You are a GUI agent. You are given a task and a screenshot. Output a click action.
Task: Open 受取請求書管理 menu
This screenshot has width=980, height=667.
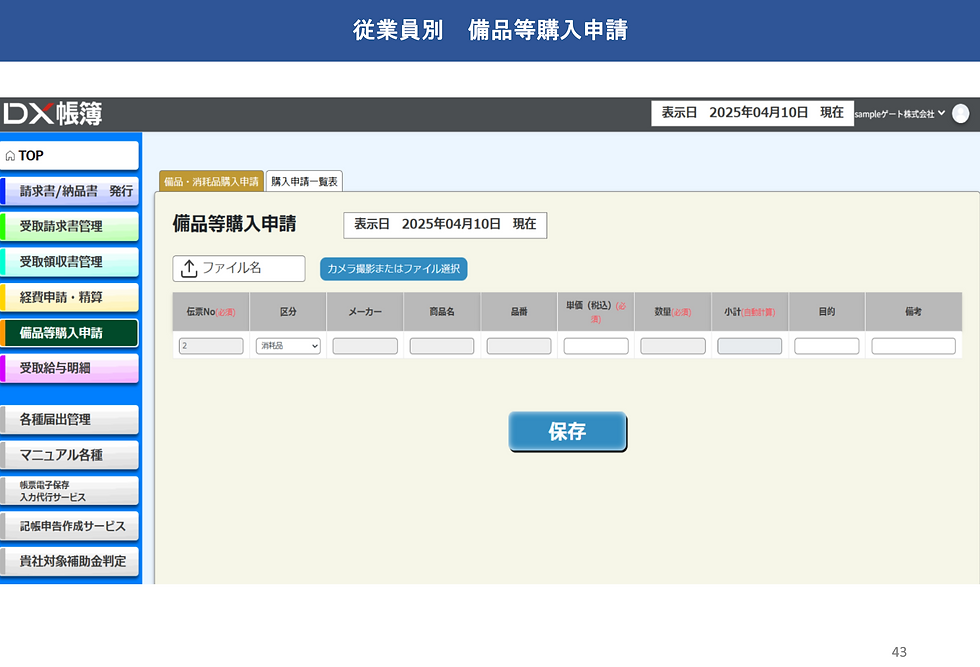69,226
